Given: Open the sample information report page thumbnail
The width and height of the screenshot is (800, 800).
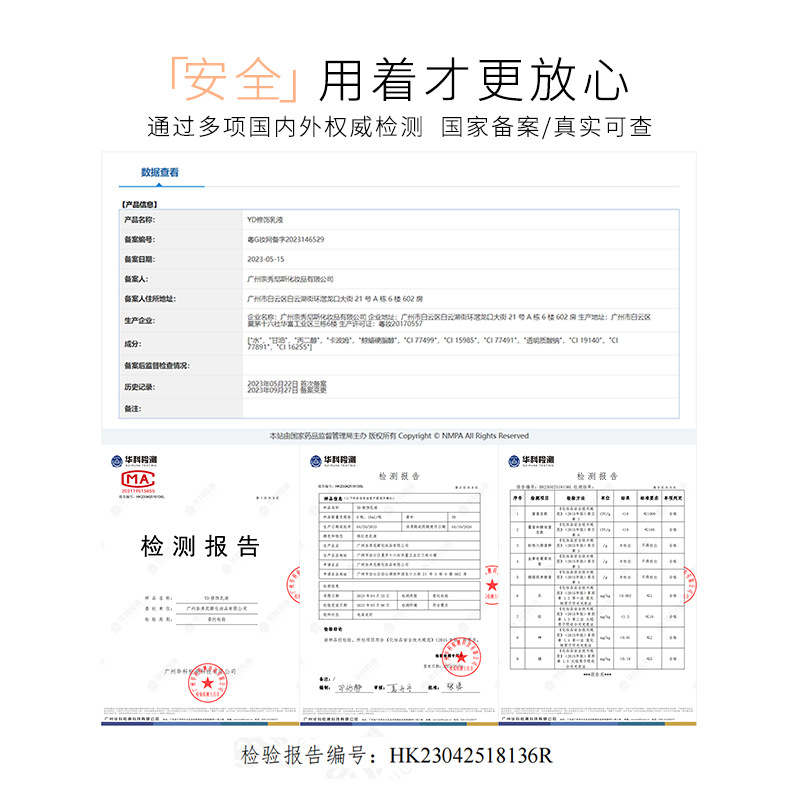Looking at the screenshot, I should tap(398, 585).
